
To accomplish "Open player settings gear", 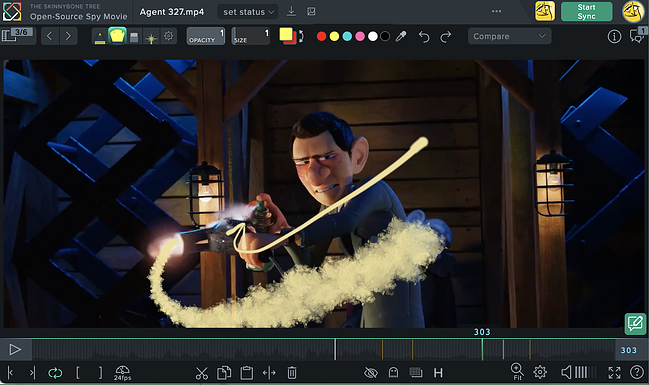I will tap(540, 372).
